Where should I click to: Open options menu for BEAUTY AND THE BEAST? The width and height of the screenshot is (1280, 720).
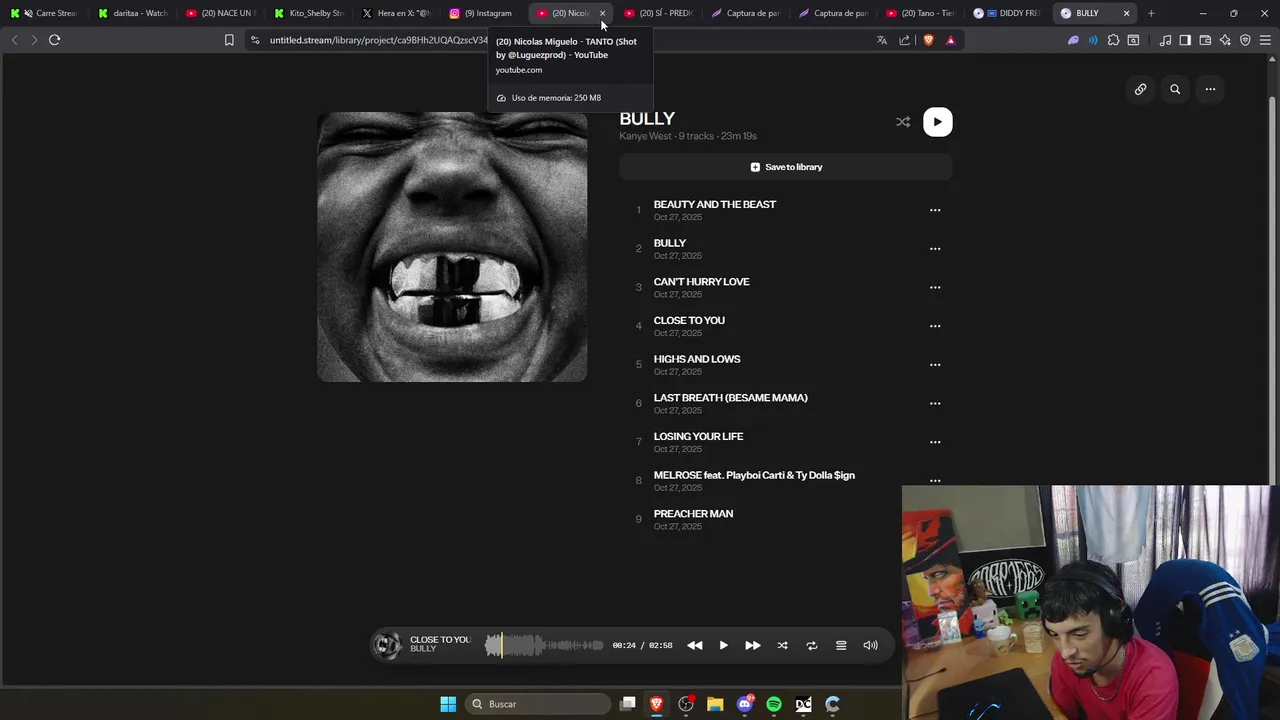tap(935, 210)
